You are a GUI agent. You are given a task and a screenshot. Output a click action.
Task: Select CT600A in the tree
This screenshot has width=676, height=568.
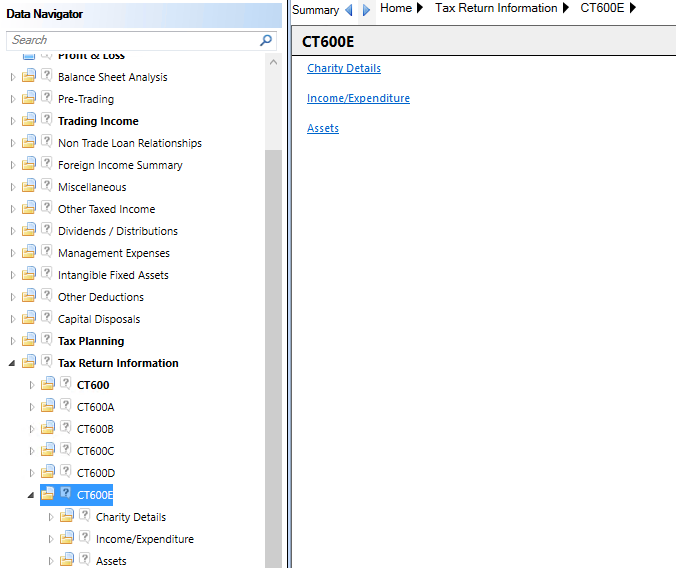pos(95,407)
